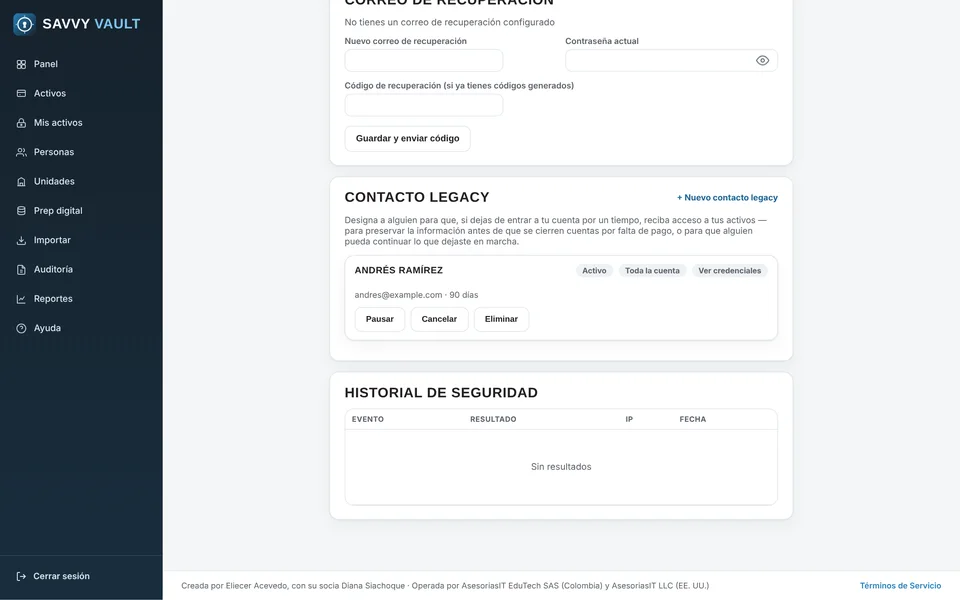Focus the Contraseña actual field
This screenshot has height=600, width=960.
pyautogui.click(x=671, y=61)
